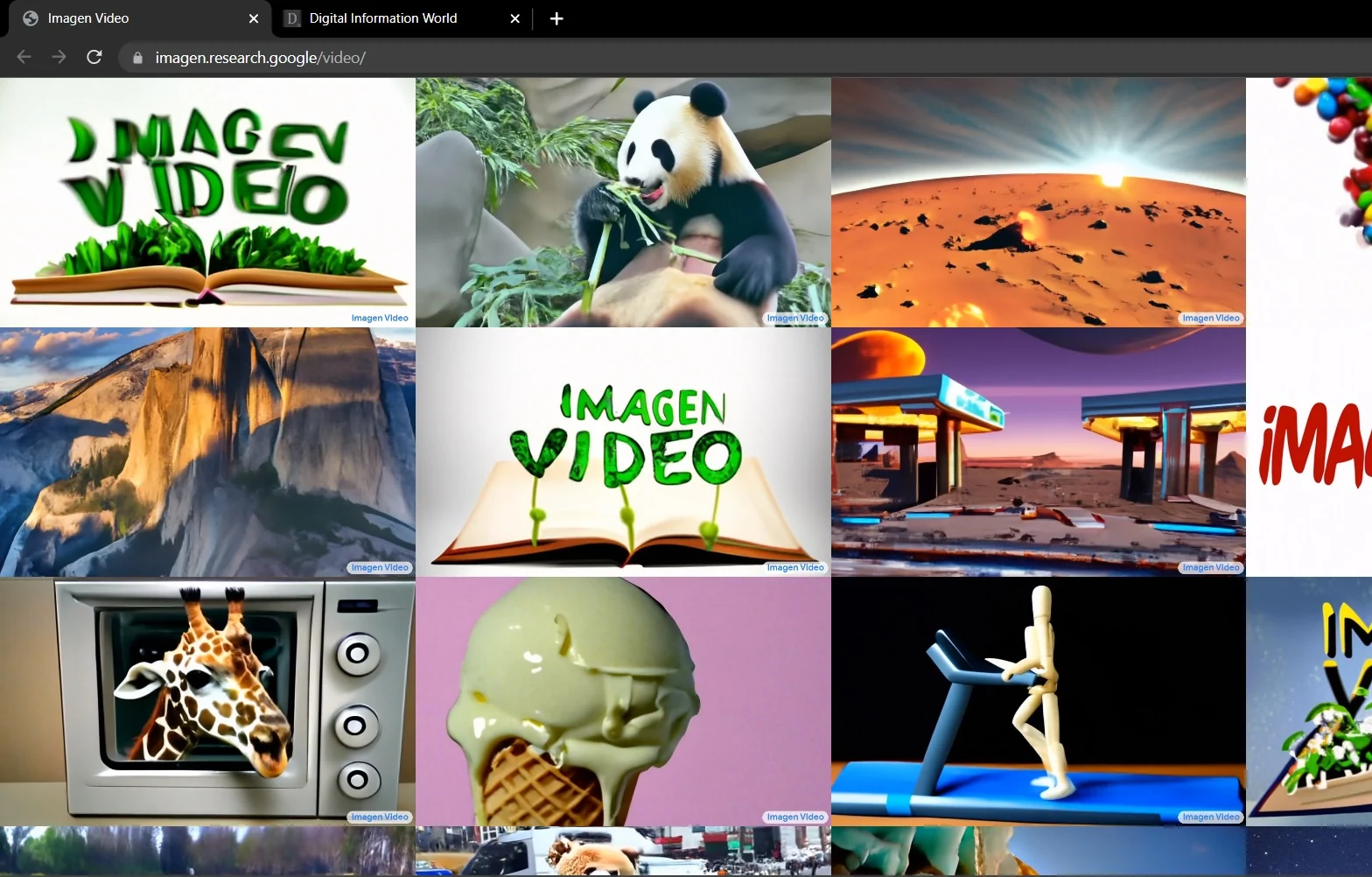Open the retro gas station desert video
Screen dimensions: 1372x877
coord(1039,452)
